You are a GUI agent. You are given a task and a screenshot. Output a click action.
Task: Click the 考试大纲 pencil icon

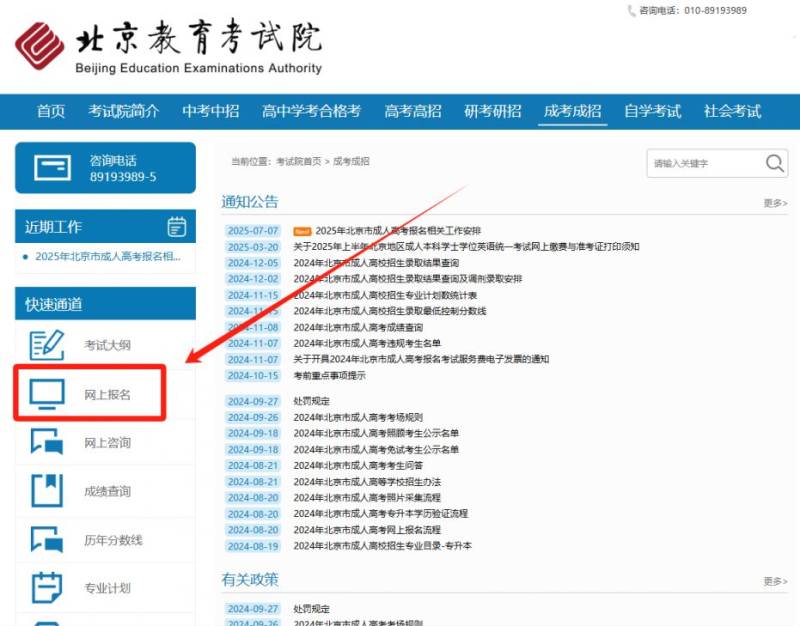pyautogui.click(x=47, y=345)
